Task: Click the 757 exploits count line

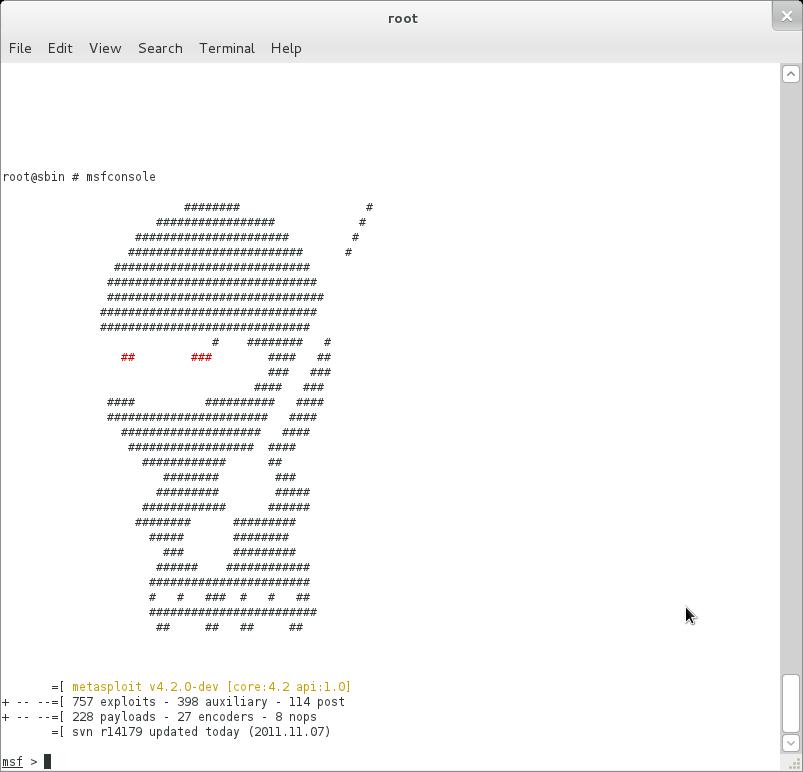Action: coord(208,702)
